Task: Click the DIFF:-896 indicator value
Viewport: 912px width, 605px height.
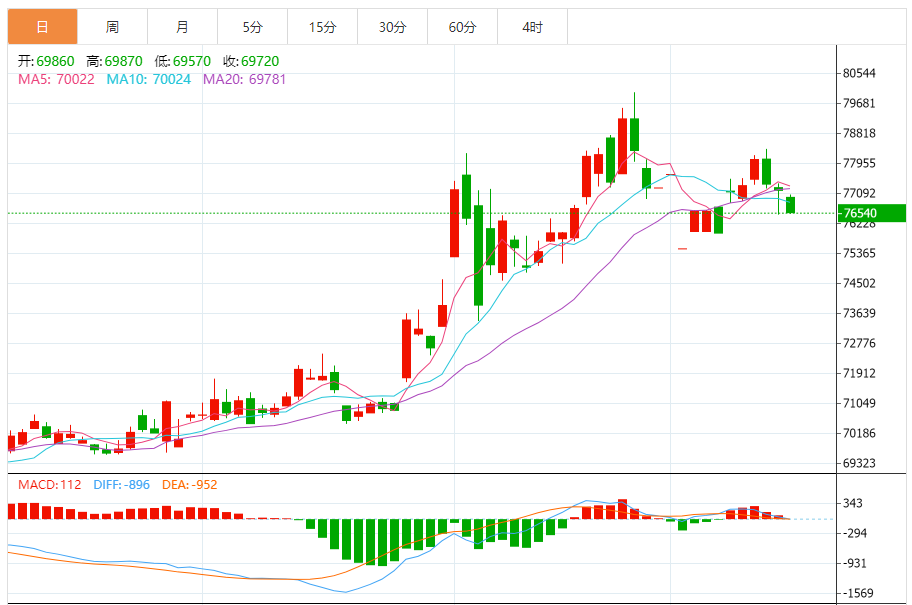Action: click(x=122, y=485)
